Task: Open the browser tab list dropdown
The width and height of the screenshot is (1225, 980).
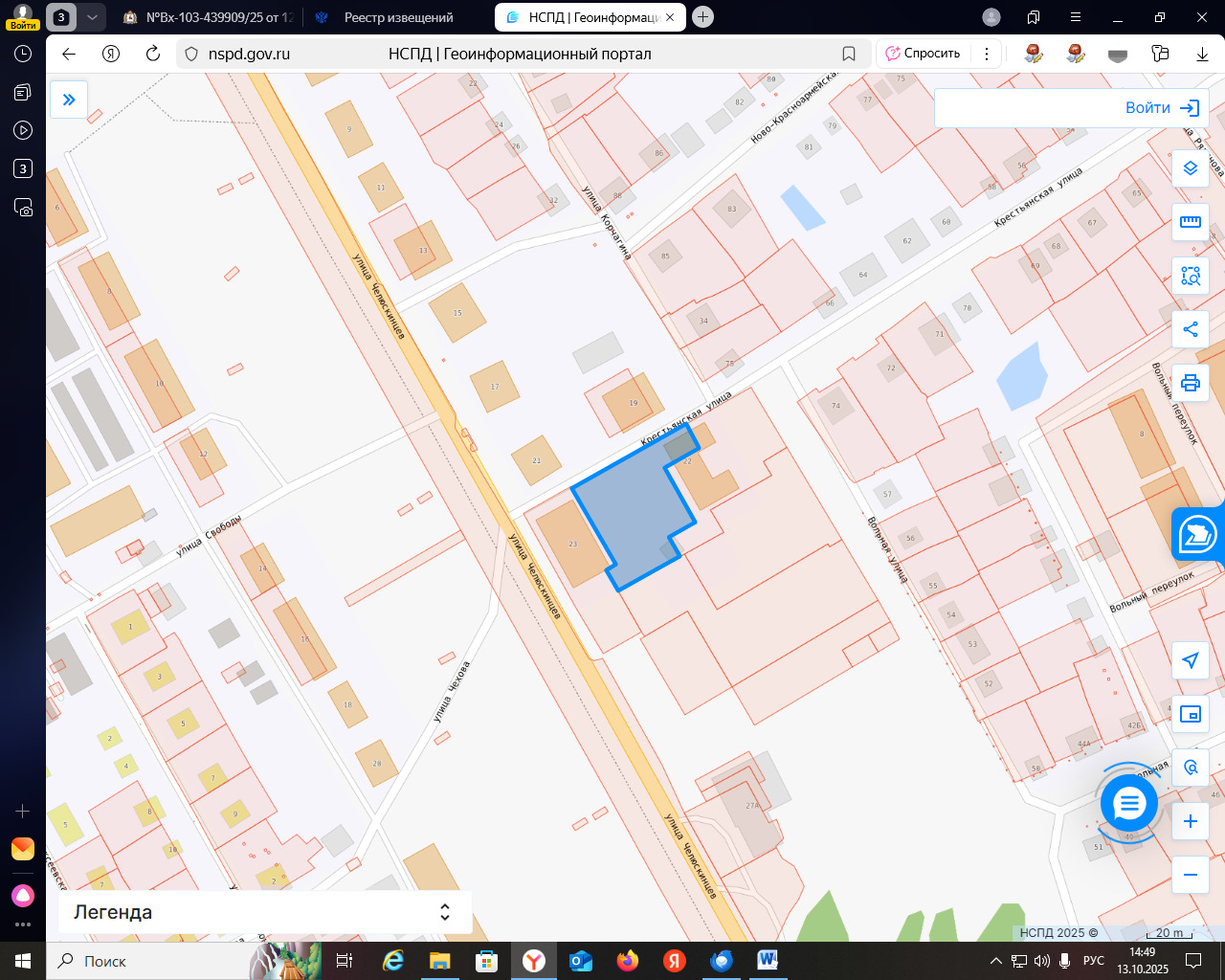Action: point(91,17)
